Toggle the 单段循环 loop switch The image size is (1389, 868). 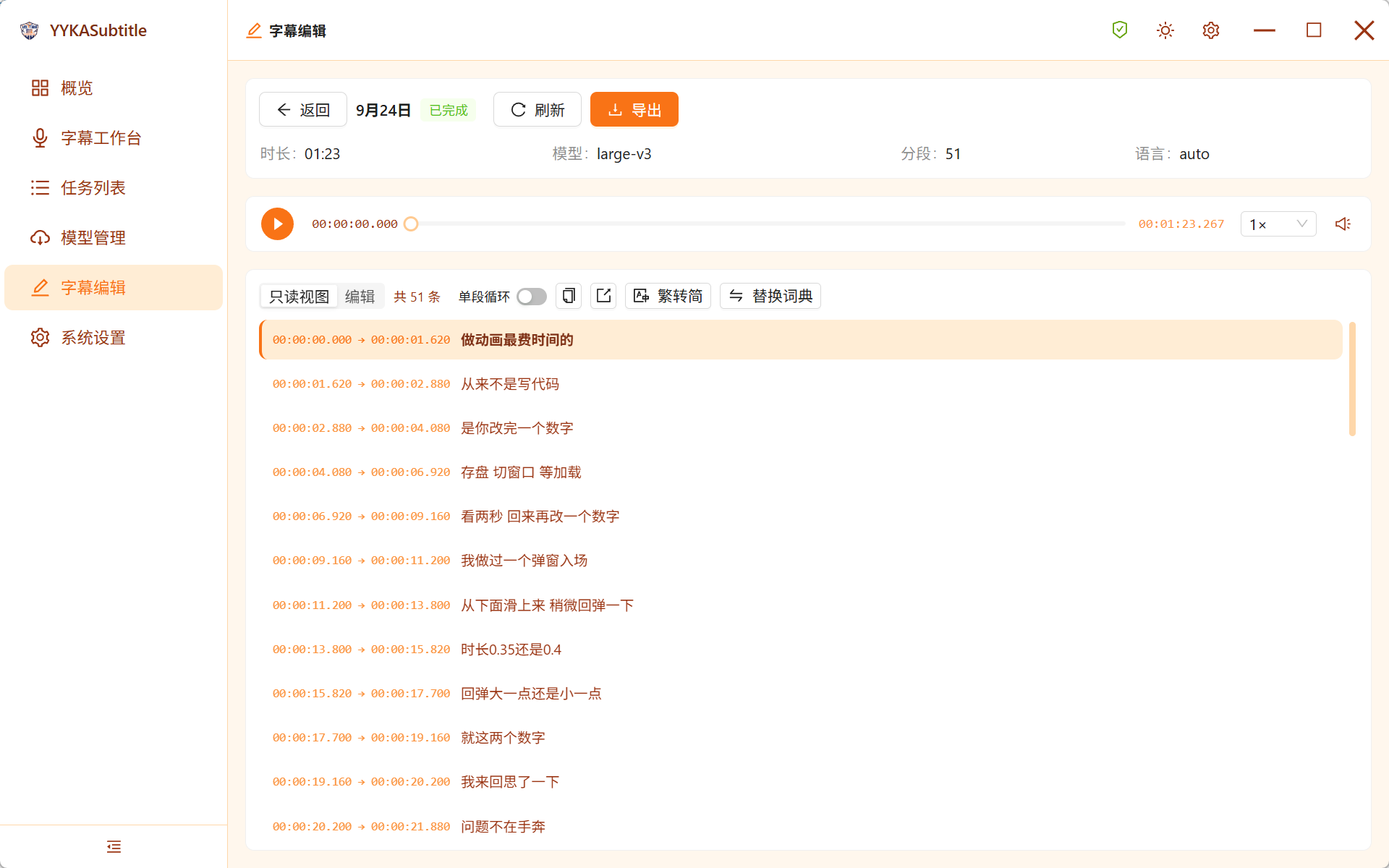click(x=532, y=297)
